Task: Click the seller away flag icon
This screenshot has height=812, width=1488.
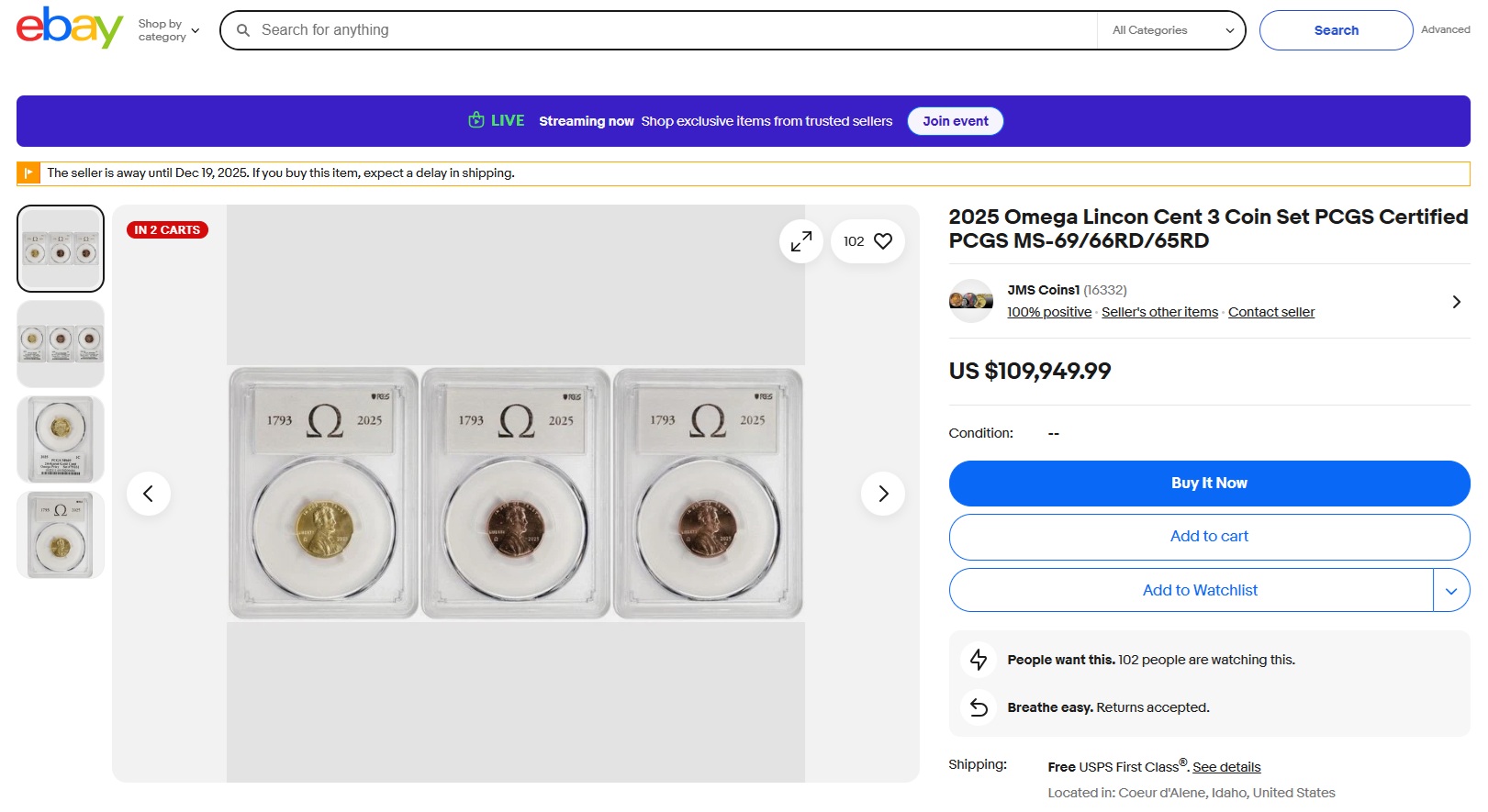Action: point(28,173)
